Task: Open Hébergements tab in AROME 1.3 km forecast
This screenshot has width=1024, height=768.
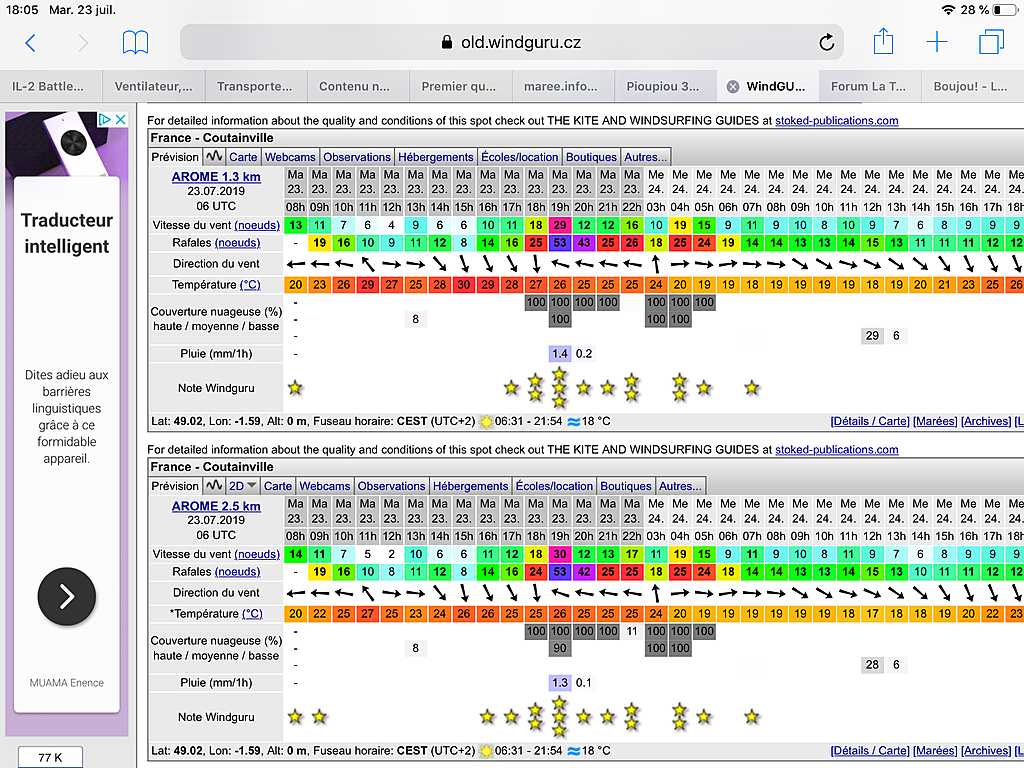Action: point(436,157)
